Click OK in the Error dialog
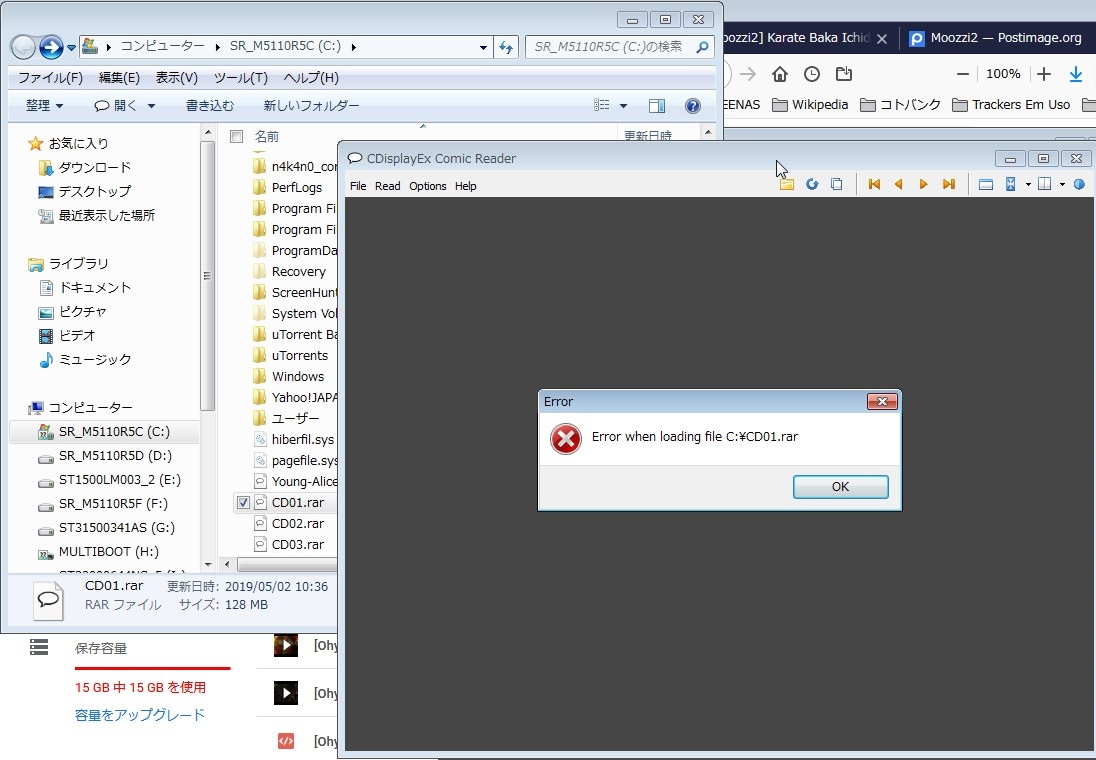 coord(840,487)
